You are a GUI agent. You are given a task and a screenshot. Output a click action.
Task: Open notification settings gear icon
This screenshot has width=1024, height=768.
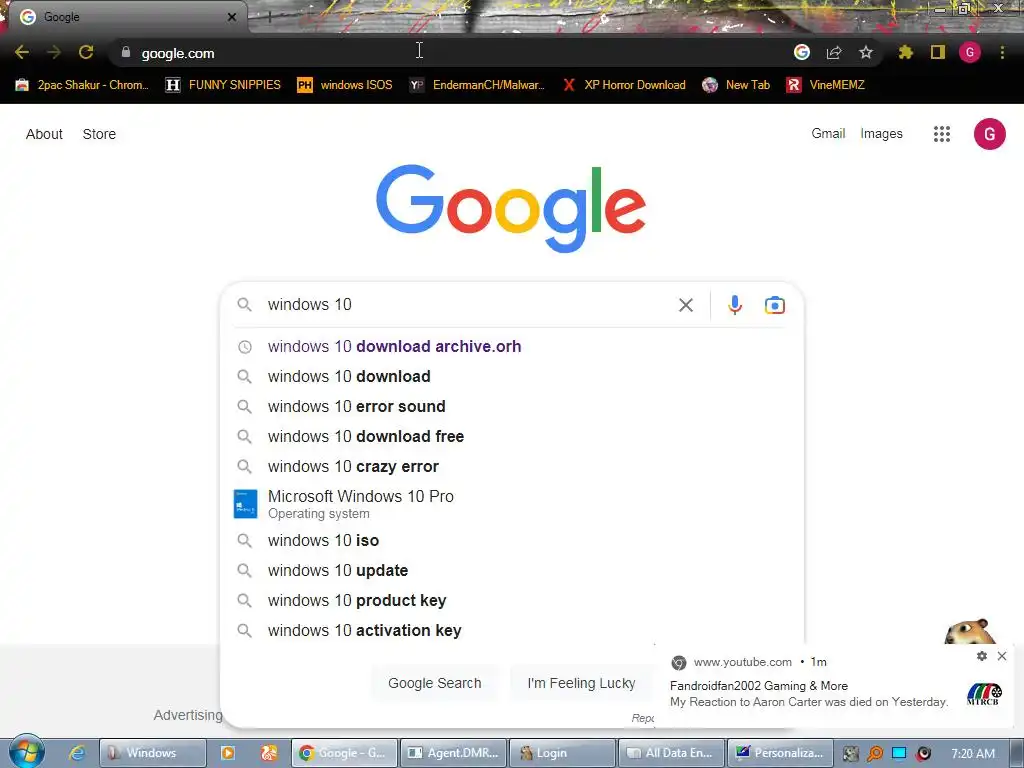(x=982, y=656)
